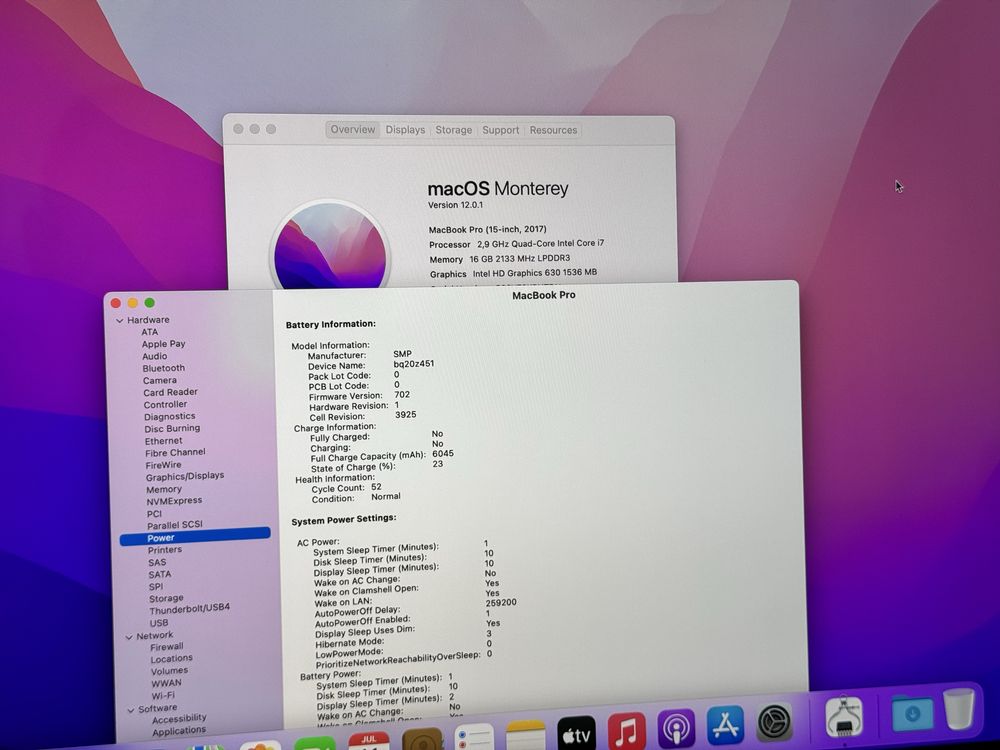The width and height of the screenshot is (1000, 750).
Task: Click the Version 12.0.1 text
Action: click(455, 205)
